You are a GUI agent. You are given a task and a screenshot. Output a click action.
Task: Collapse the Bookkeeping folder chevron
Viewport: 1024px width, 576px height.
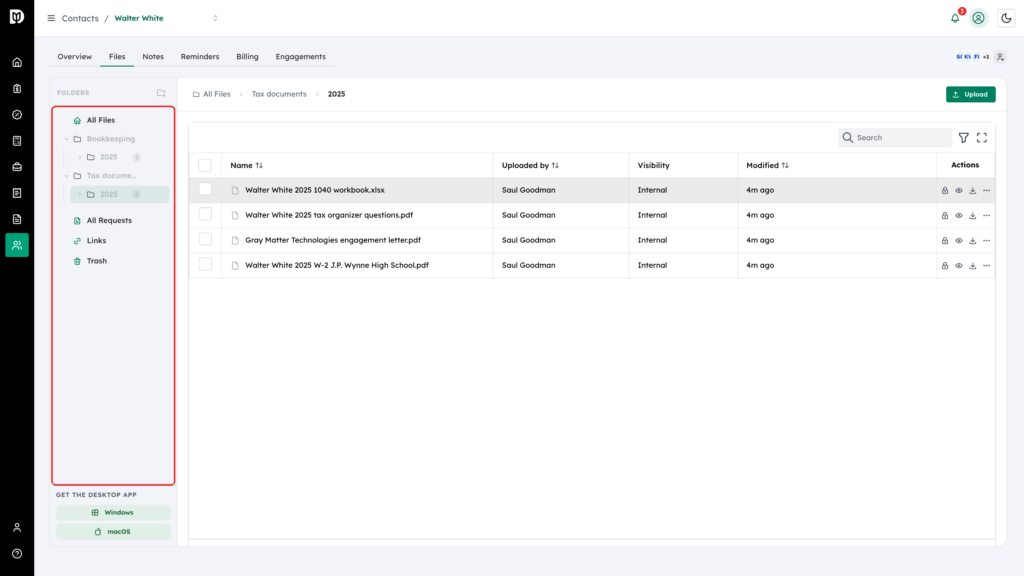click(x=67, y=139)
